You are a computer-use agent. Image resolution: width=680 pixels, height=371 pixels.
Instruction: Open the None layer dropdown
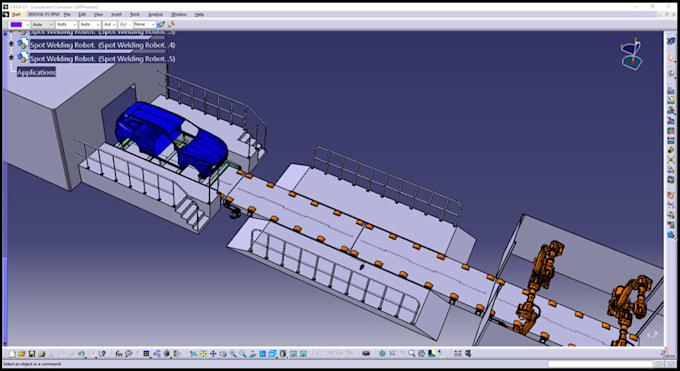click(x=144, y=24)
